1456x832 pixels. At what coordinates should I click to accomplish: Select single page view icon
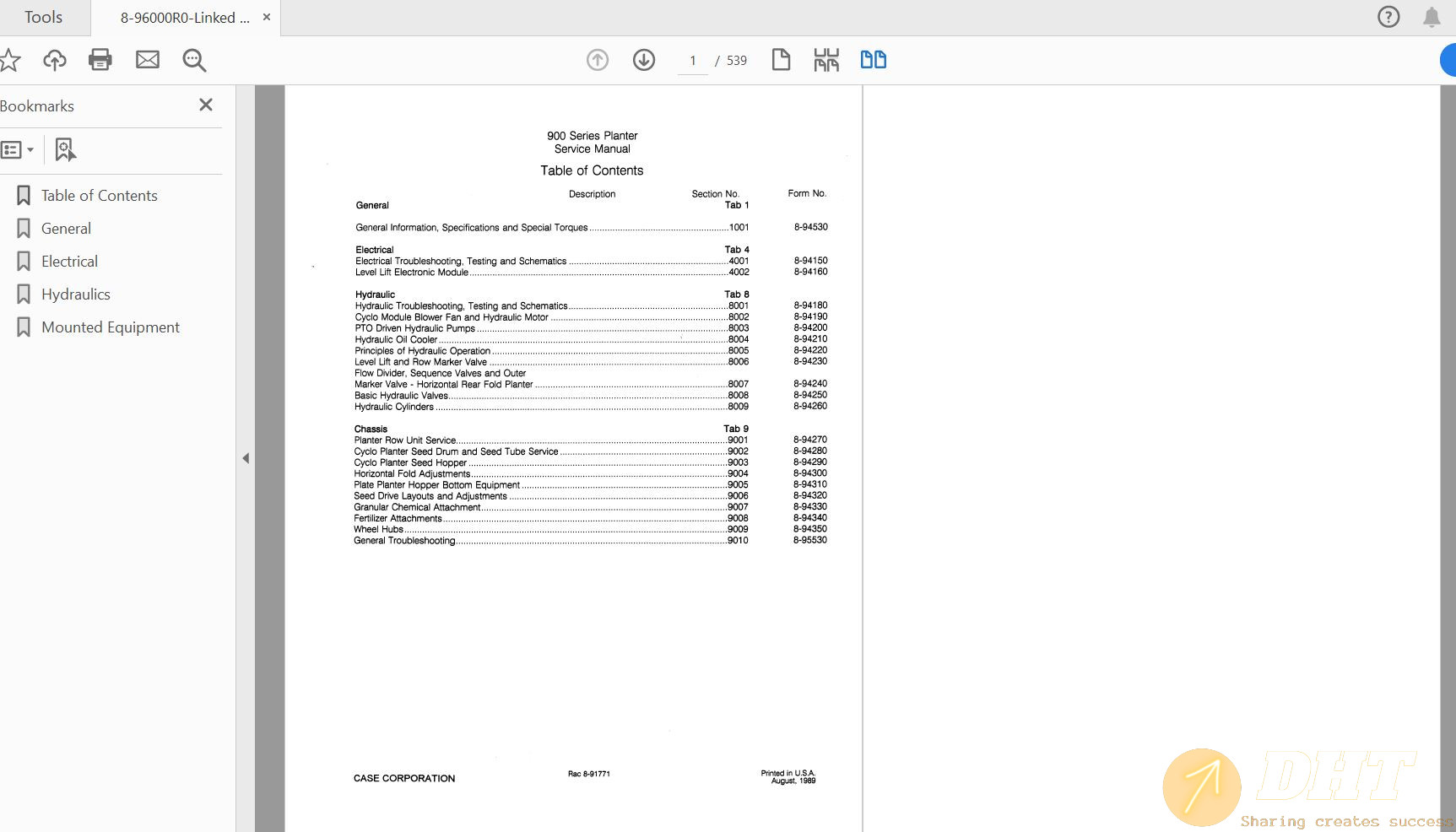click(781, 60)
